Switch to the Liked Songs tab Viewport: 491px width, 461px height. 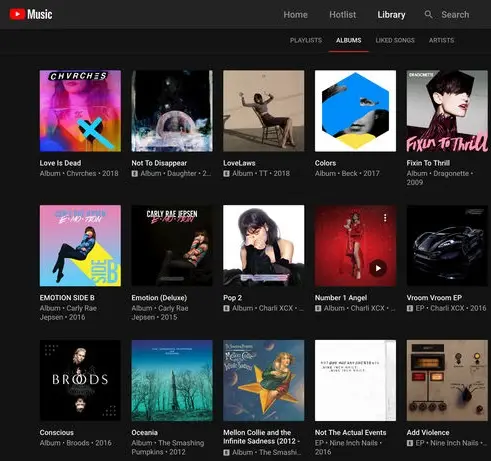pyautogui.click(x=395, y=40)
